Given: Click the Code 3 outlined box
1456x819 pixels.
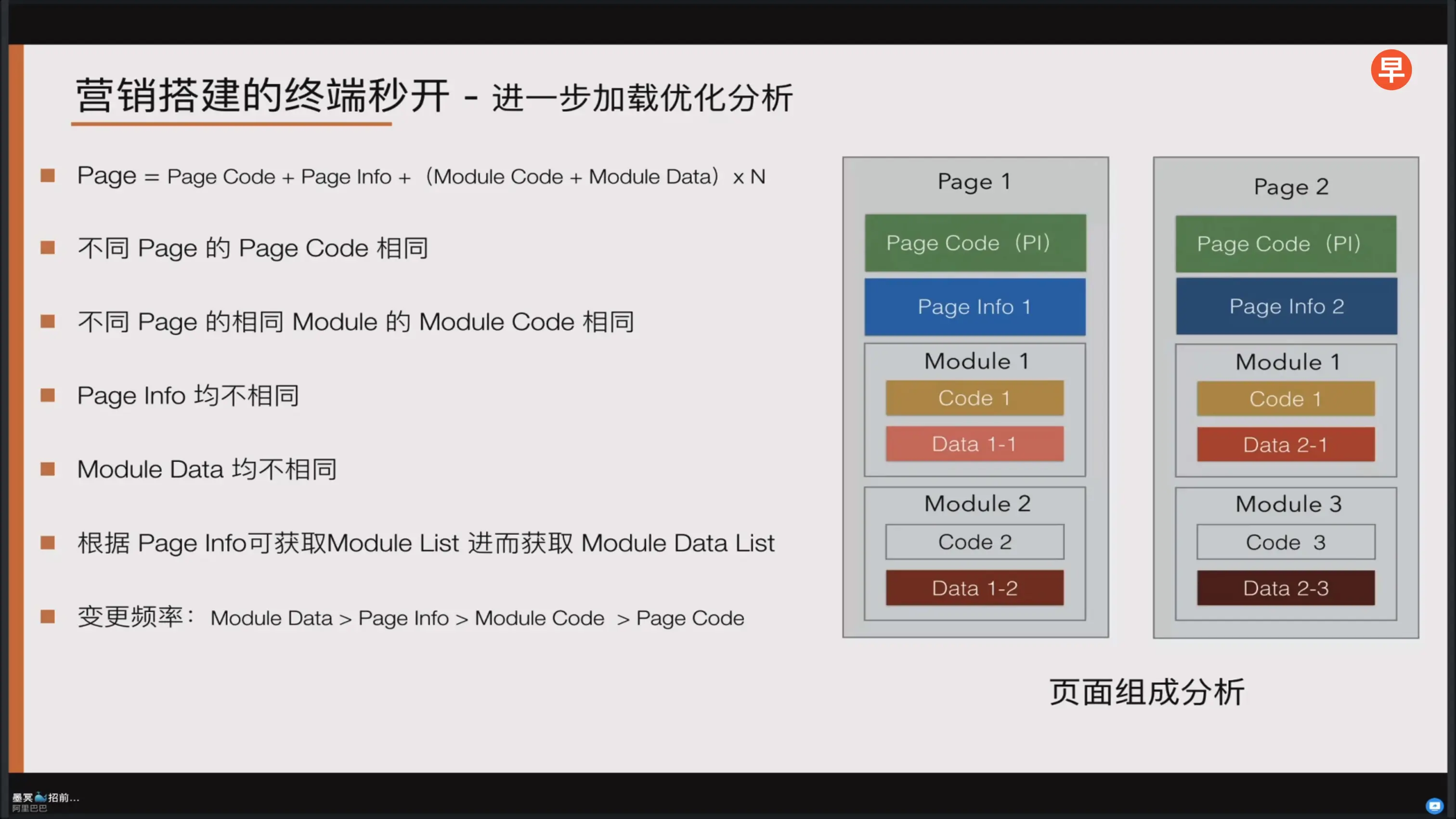Looking at the screenshot, I should click(x=1285, y=543).
